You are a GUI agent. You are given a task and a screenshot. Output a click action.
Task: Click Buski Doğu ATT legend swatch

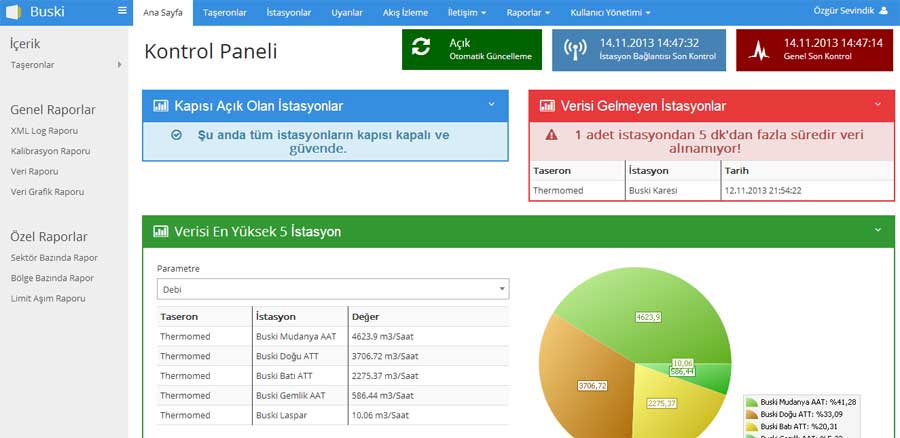coord(752,414)
